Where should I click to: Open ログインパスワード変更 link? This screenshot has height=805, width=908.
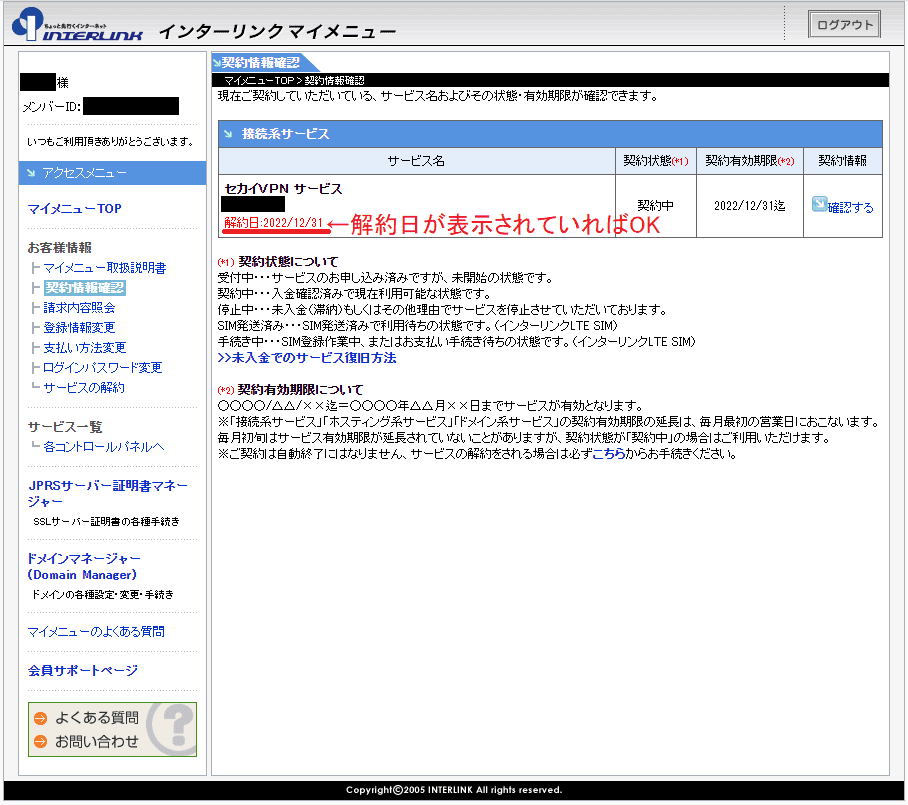pos(102,368)
